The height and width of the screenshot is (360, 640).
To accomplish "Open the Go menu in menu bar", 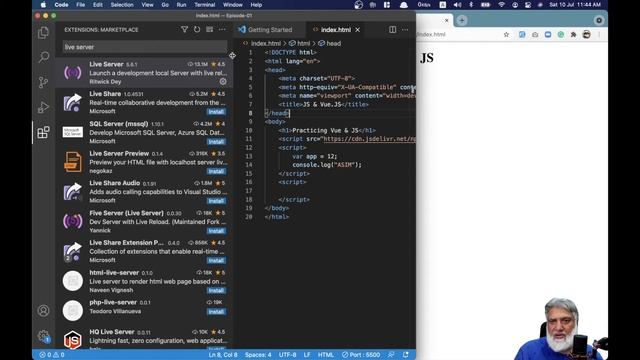I will tap(165, 5).
